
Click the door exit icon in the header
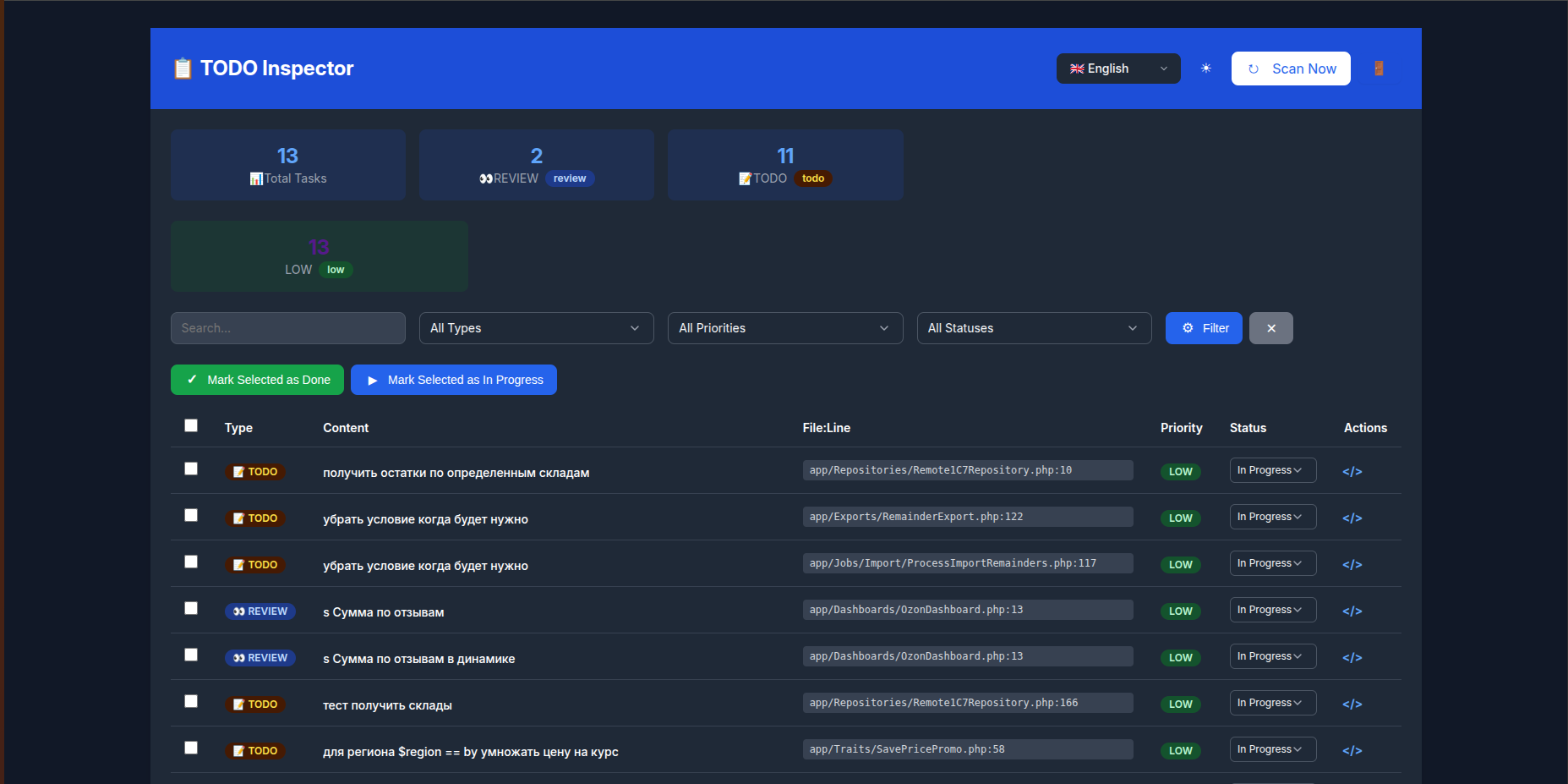1380,69
